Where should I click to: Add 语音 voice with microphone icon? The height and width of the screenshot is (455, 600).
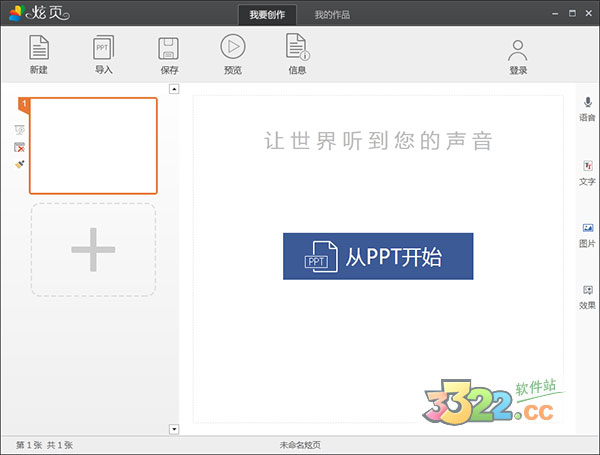[587, 109]
